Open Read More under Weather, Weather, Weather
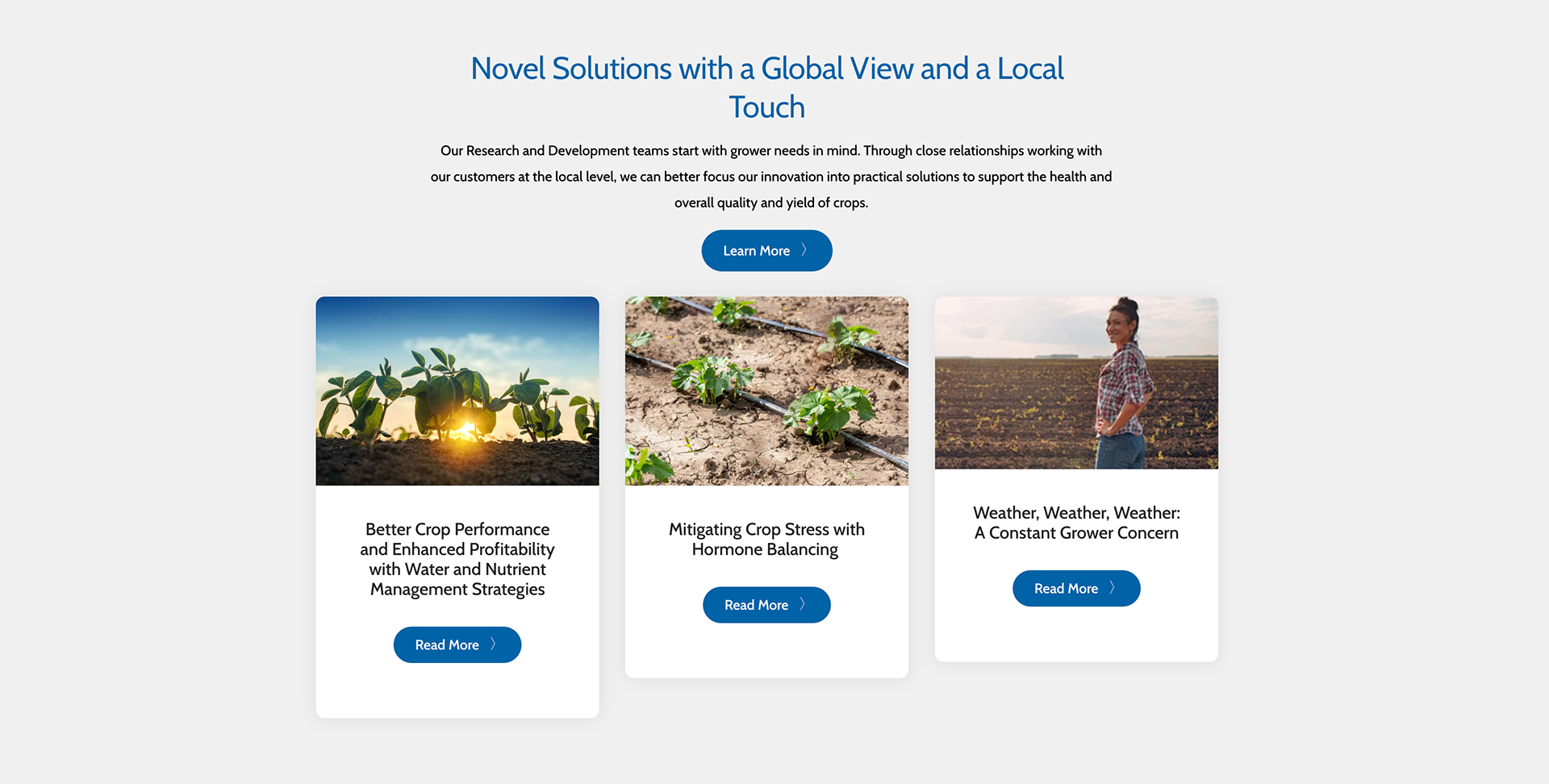This screenshot has height=784, width=1549. (1076, 589)
